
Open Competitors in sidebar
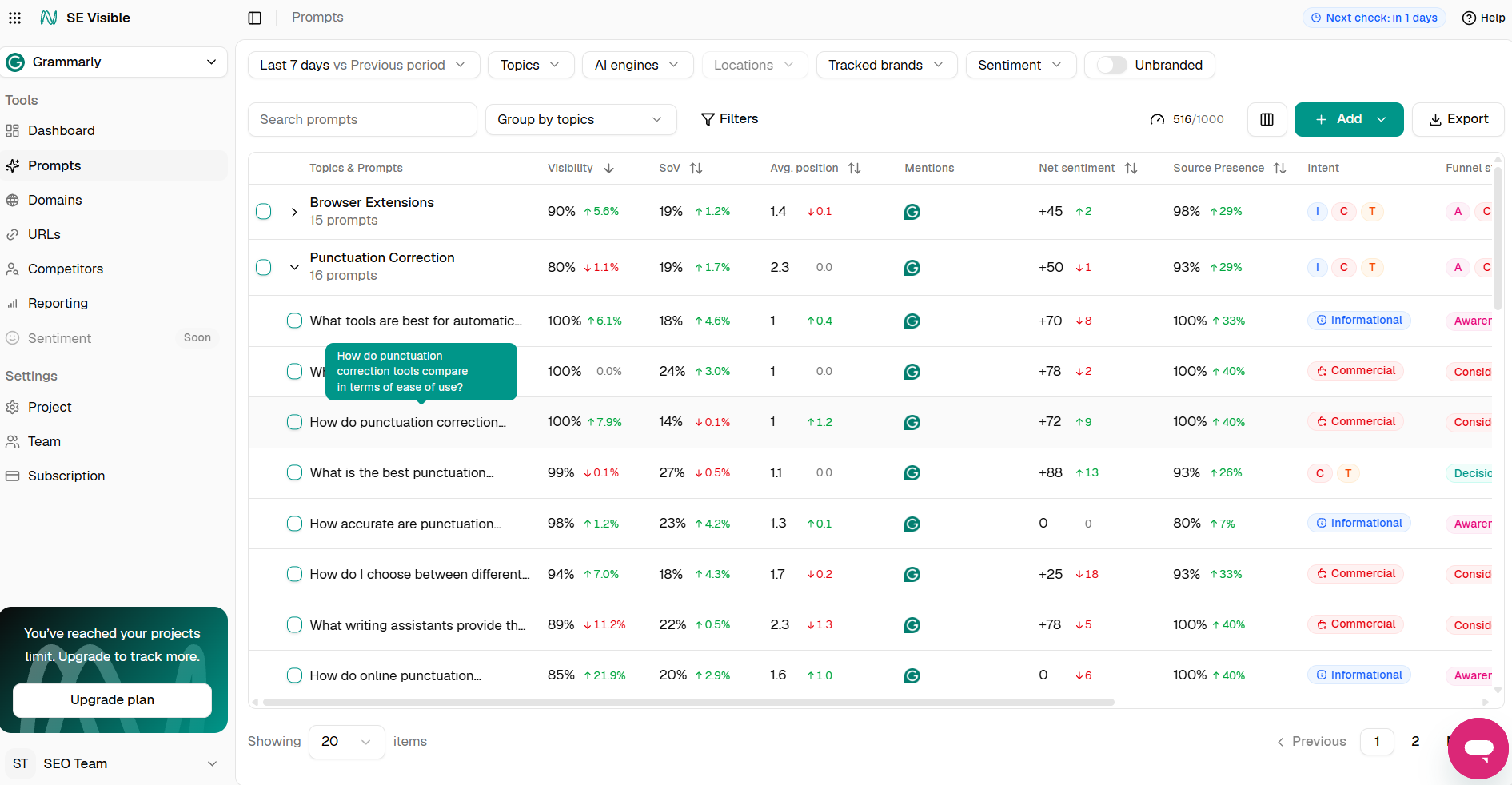(66, 269)
